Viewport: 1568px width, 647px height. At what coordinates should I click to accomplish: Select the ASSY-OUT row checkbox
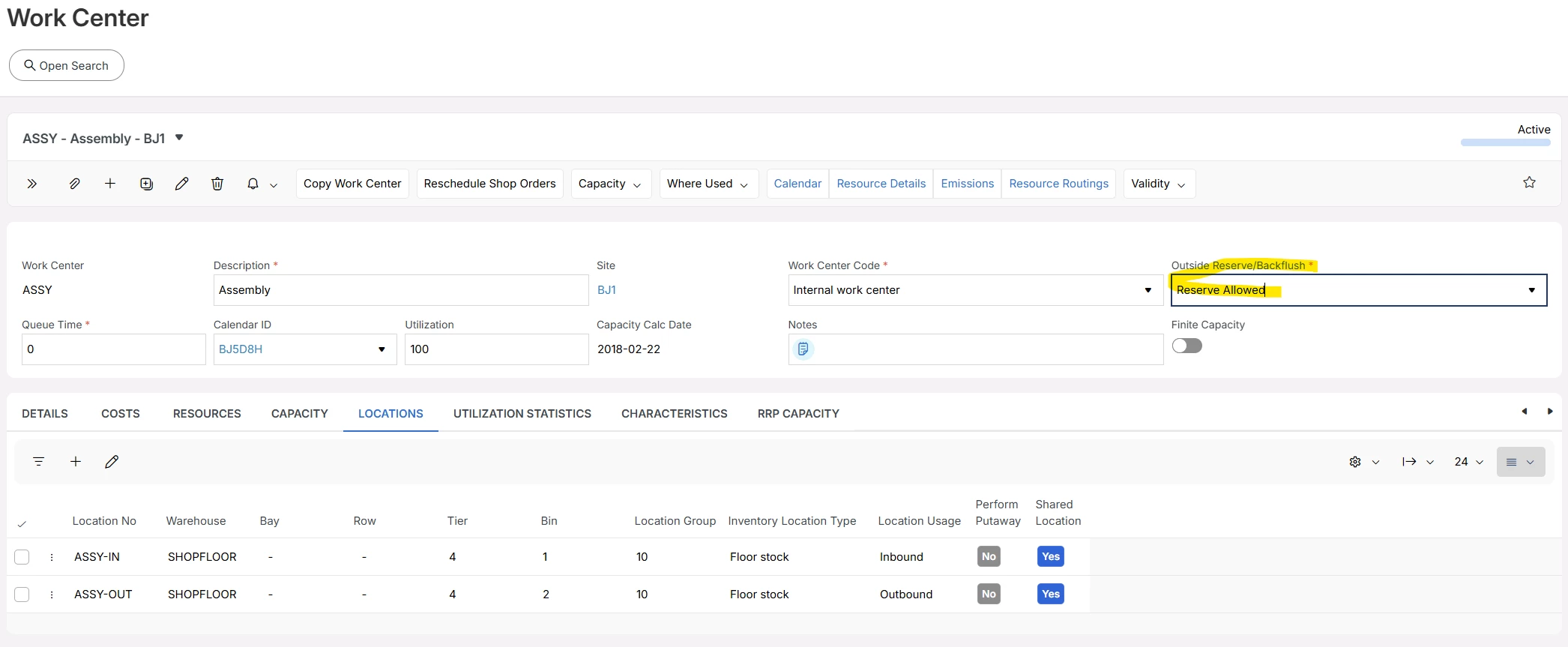(x=22, y=595)
